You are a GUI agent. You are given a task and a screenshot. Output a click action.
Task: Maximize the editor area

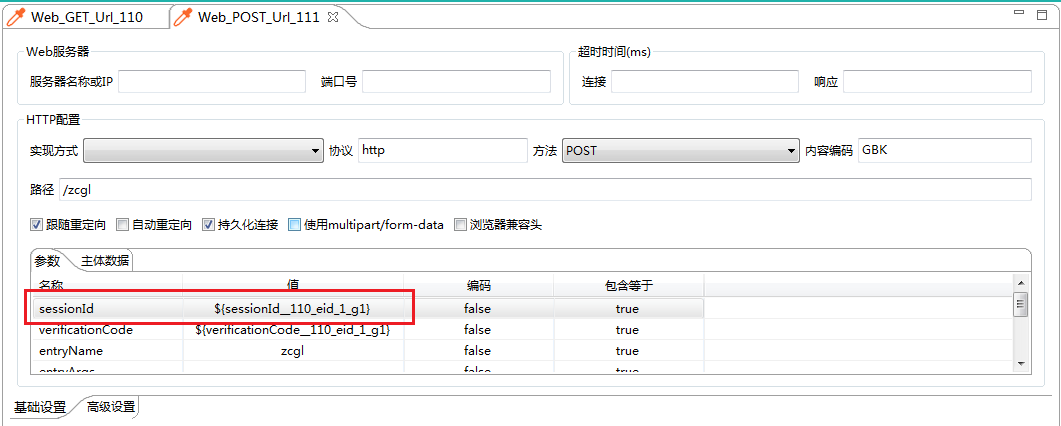tap(1042, 14)
